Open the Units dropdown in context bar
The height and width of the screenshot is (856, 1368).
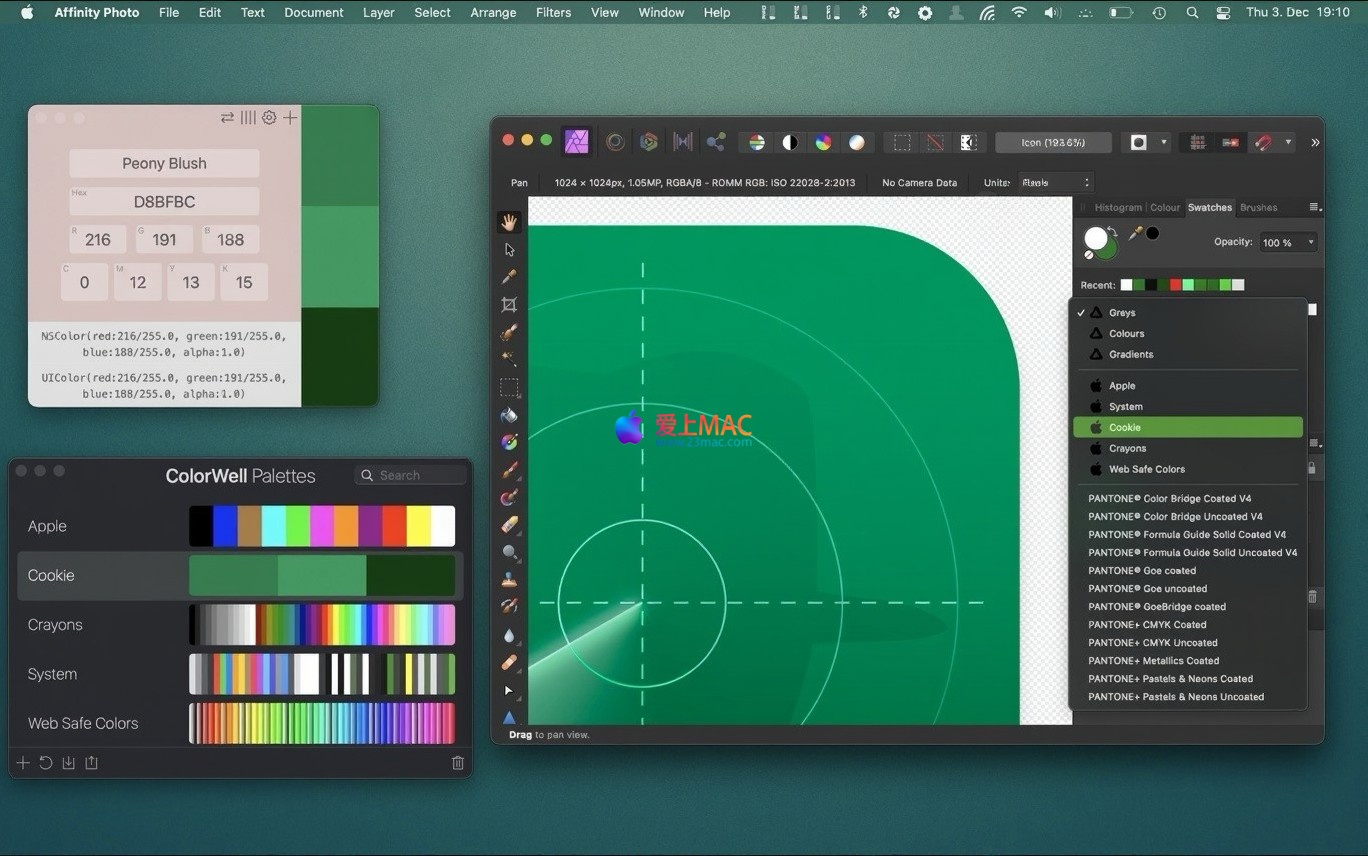pyautogui.click(x=1055, y=182)
